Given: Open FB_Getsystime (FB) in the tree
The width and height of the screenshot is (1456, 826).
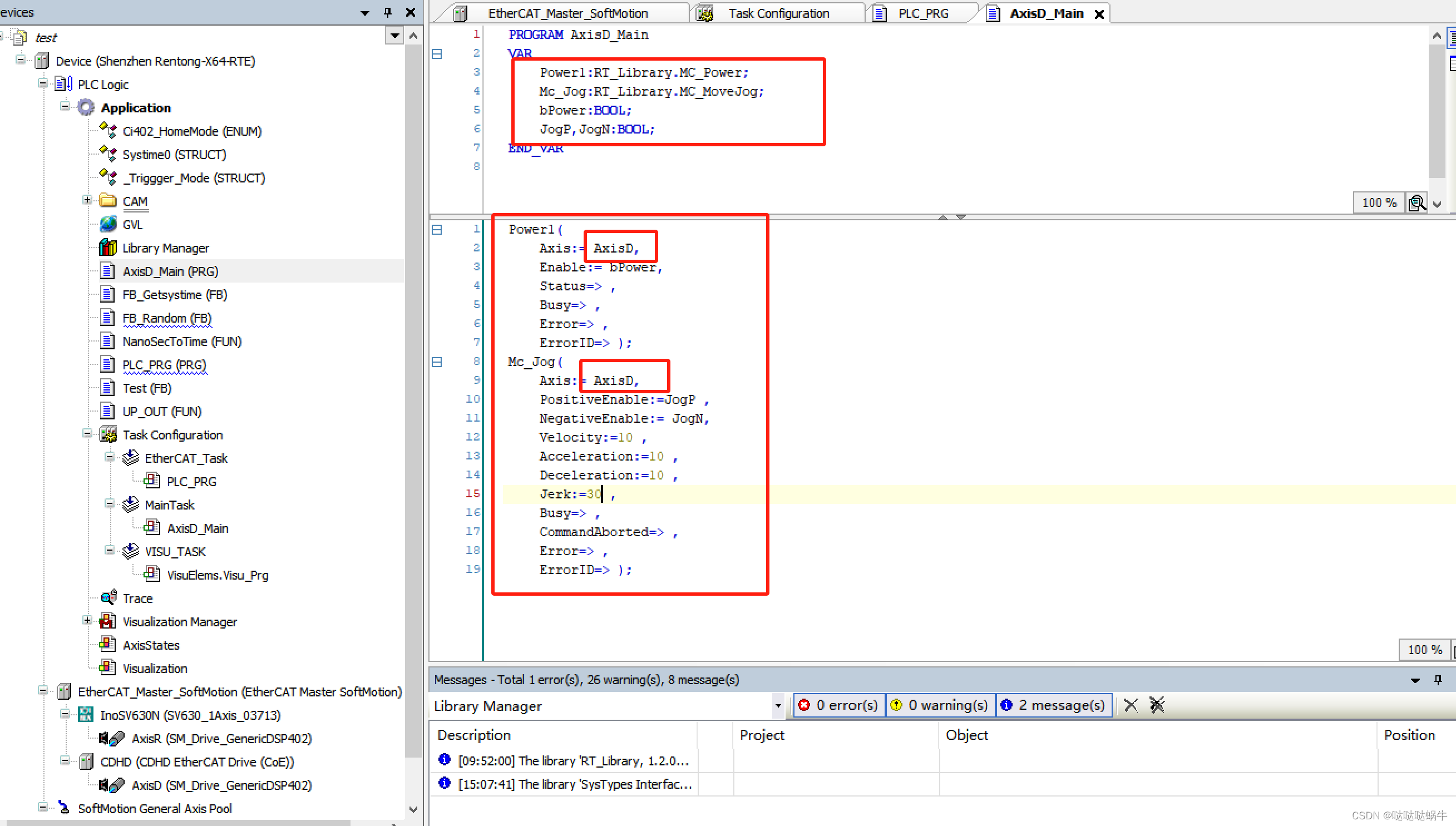Looking at the screenshot, I should pyautogui.click(x=174, y=295).
